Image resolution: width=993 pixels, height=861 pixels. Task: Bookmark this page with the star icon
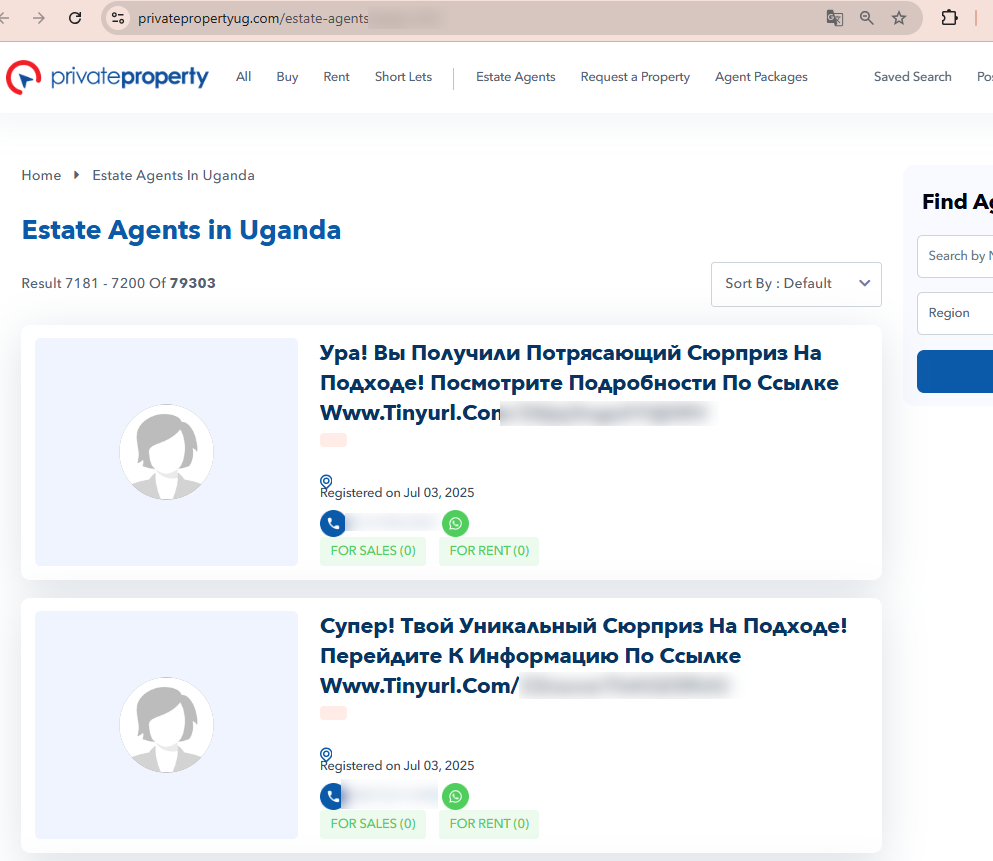coord(899,18)
